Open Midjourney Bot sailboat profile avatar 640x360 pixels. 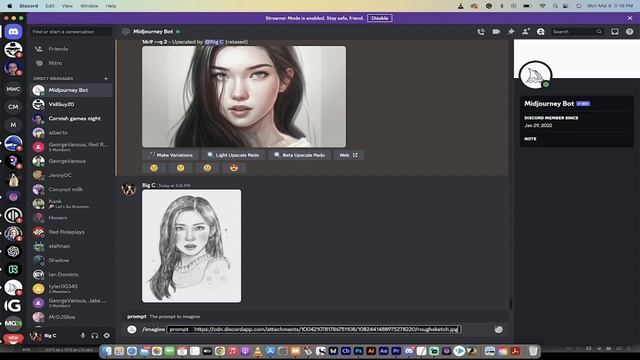point(535,76)
